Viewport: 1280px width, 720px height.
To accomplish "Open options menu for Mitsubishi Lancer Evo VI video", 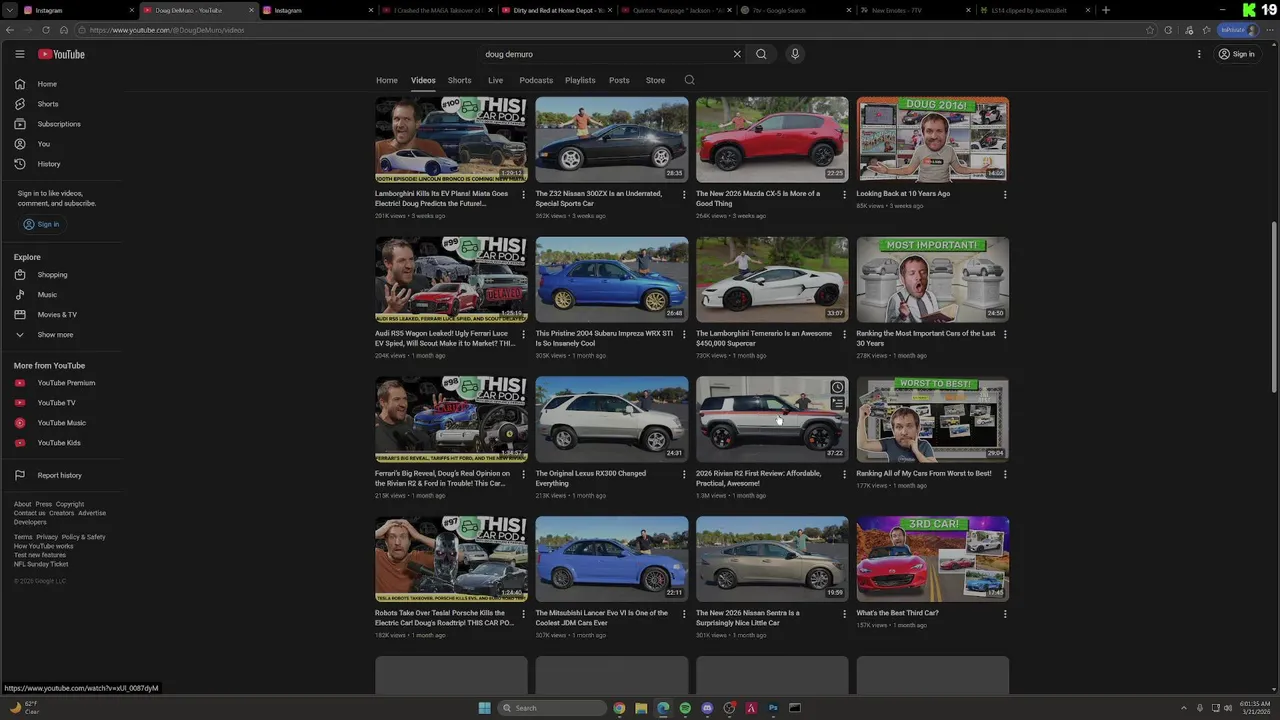I will (684, 614).
